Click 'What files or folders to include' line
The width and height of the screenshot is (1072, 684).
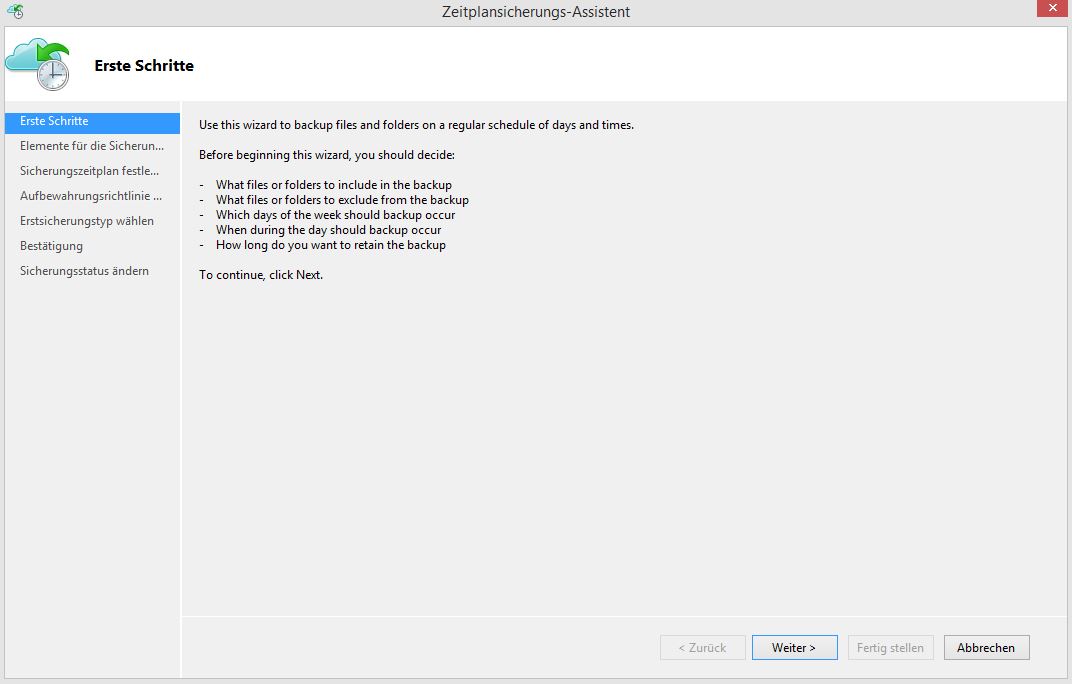pyautogui.click(x=333, y=185)
